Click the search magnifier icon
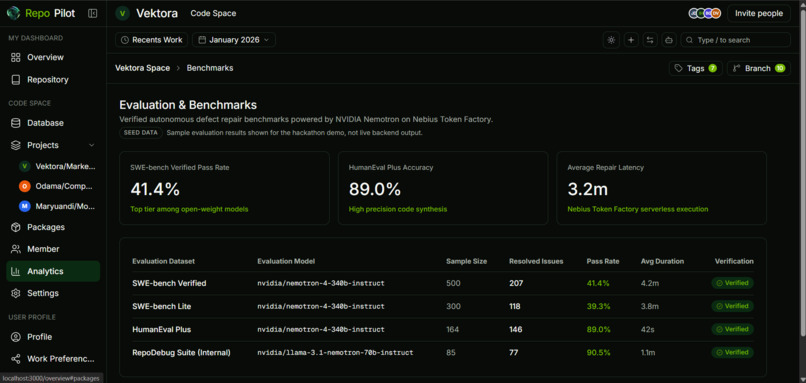This screenshot has height=383, width=806. click(689, 40)
